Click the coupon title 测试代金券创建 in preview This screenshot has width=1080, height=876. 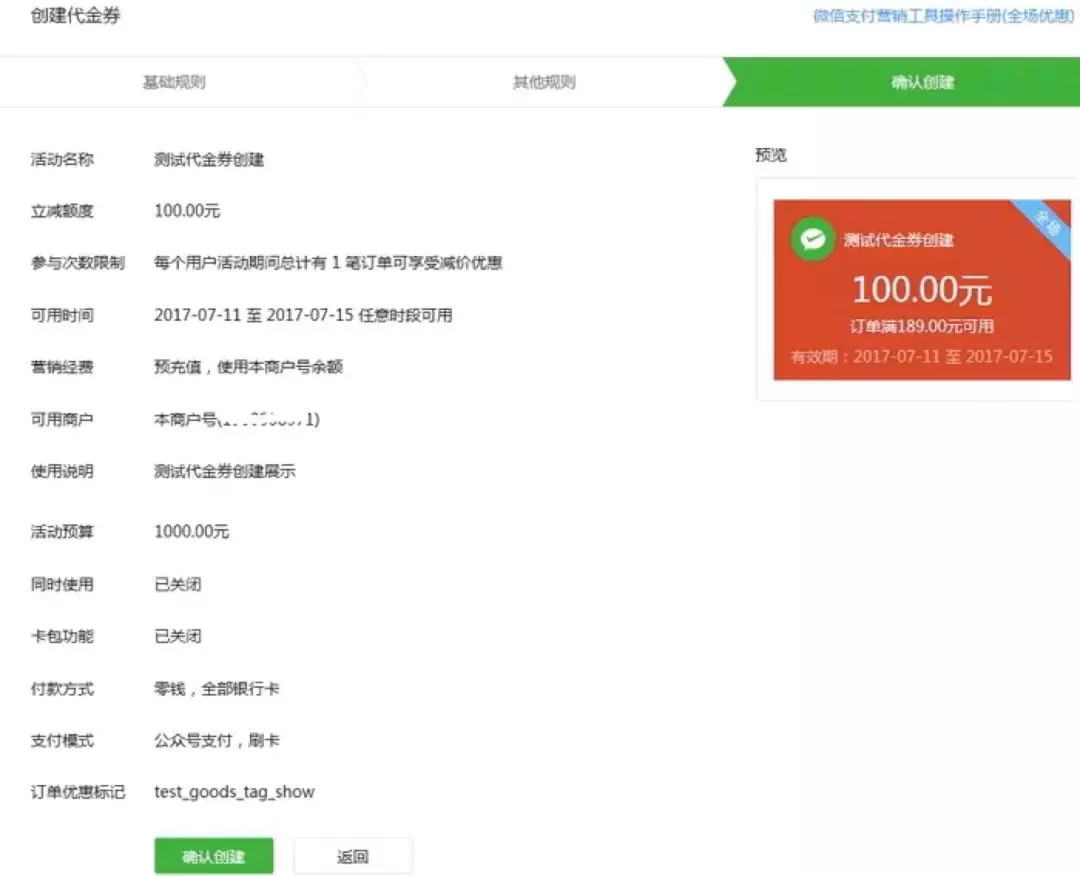(x=898, y=240)
